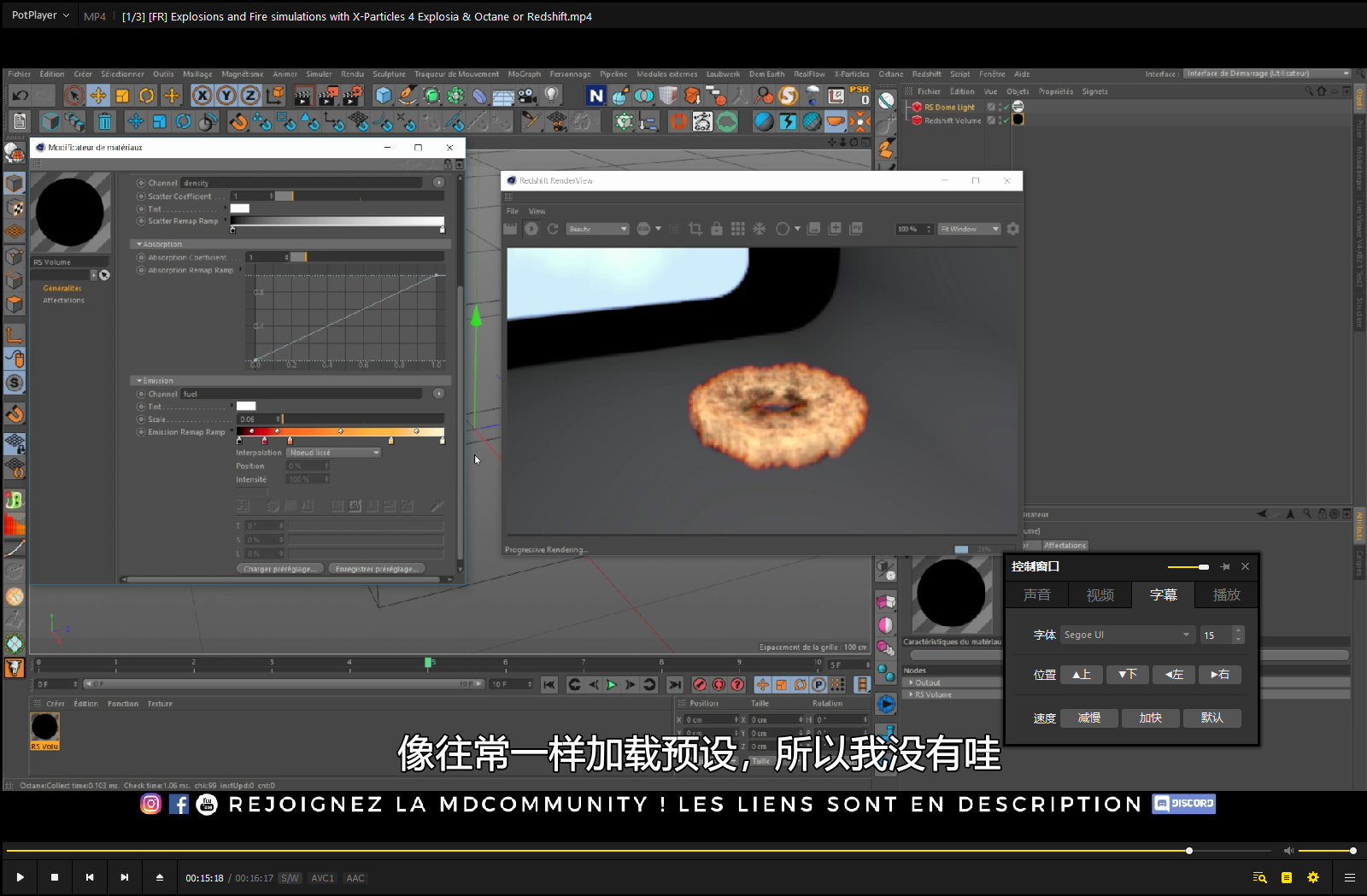Screen dimensions: 1367x896
Task: Click Charger préréglage button
Action: pyautogui.click(x=280, y=569)
